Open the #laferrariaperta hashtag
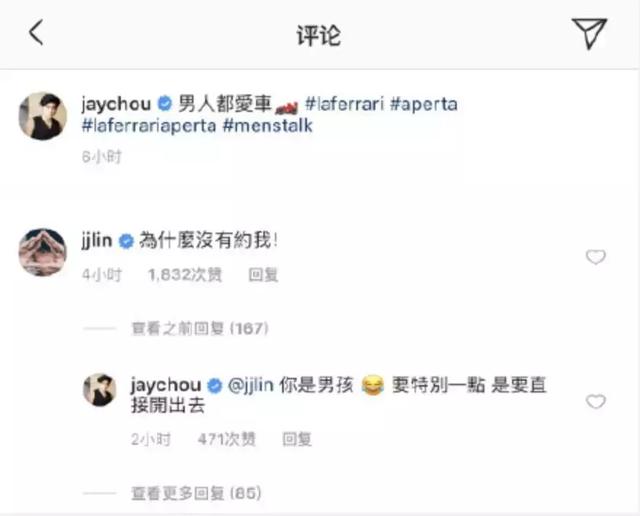This screenshot has height=516, width=640. point(149,125)
